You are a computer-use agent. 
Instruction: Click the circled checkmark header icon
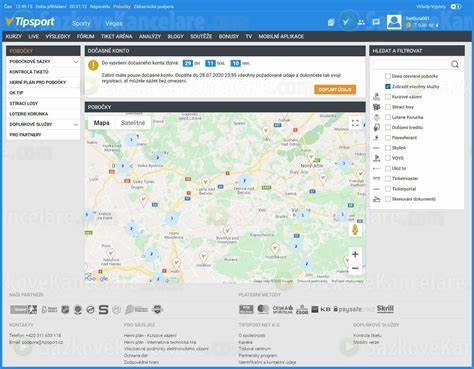(346, 22)
